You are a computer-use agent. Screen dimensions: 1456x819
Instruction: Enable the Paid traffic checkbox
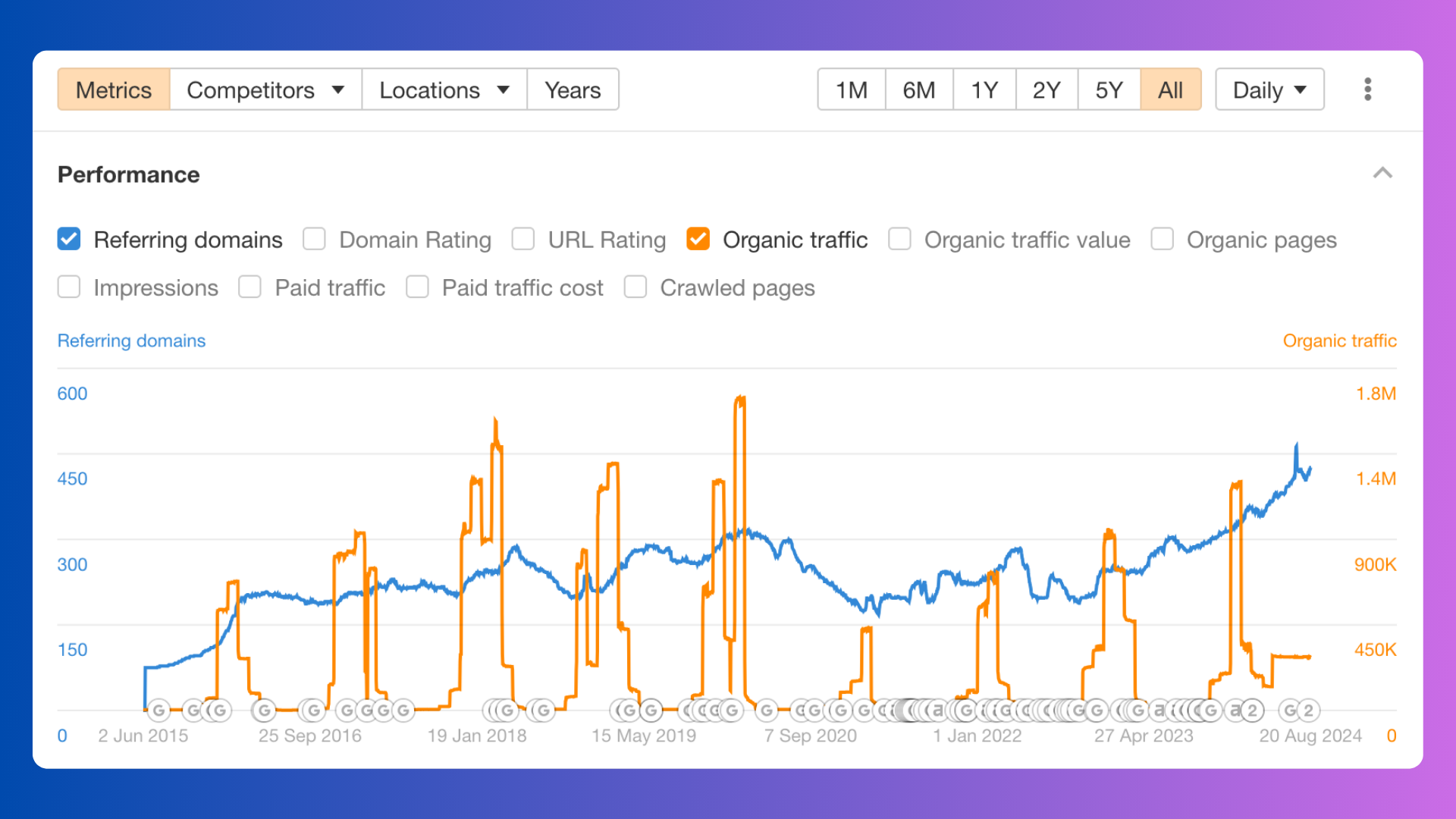click(x=249, y=287)
